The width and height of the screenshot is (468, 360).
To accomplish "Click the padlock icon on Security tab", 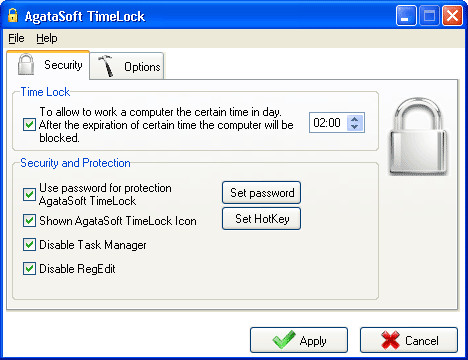I will click(x=26, y=64).
